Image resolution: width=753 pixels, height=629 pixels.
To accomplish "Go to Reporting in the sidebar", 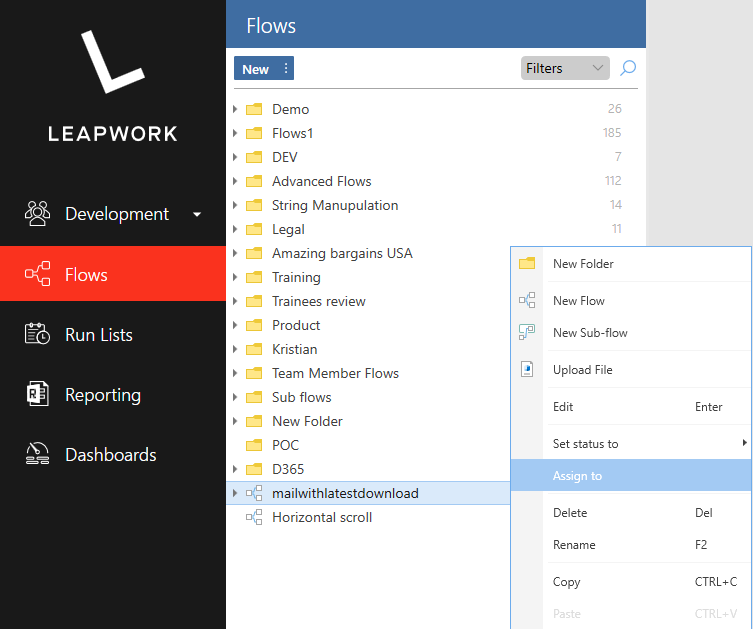I will (x=113, y=395).
